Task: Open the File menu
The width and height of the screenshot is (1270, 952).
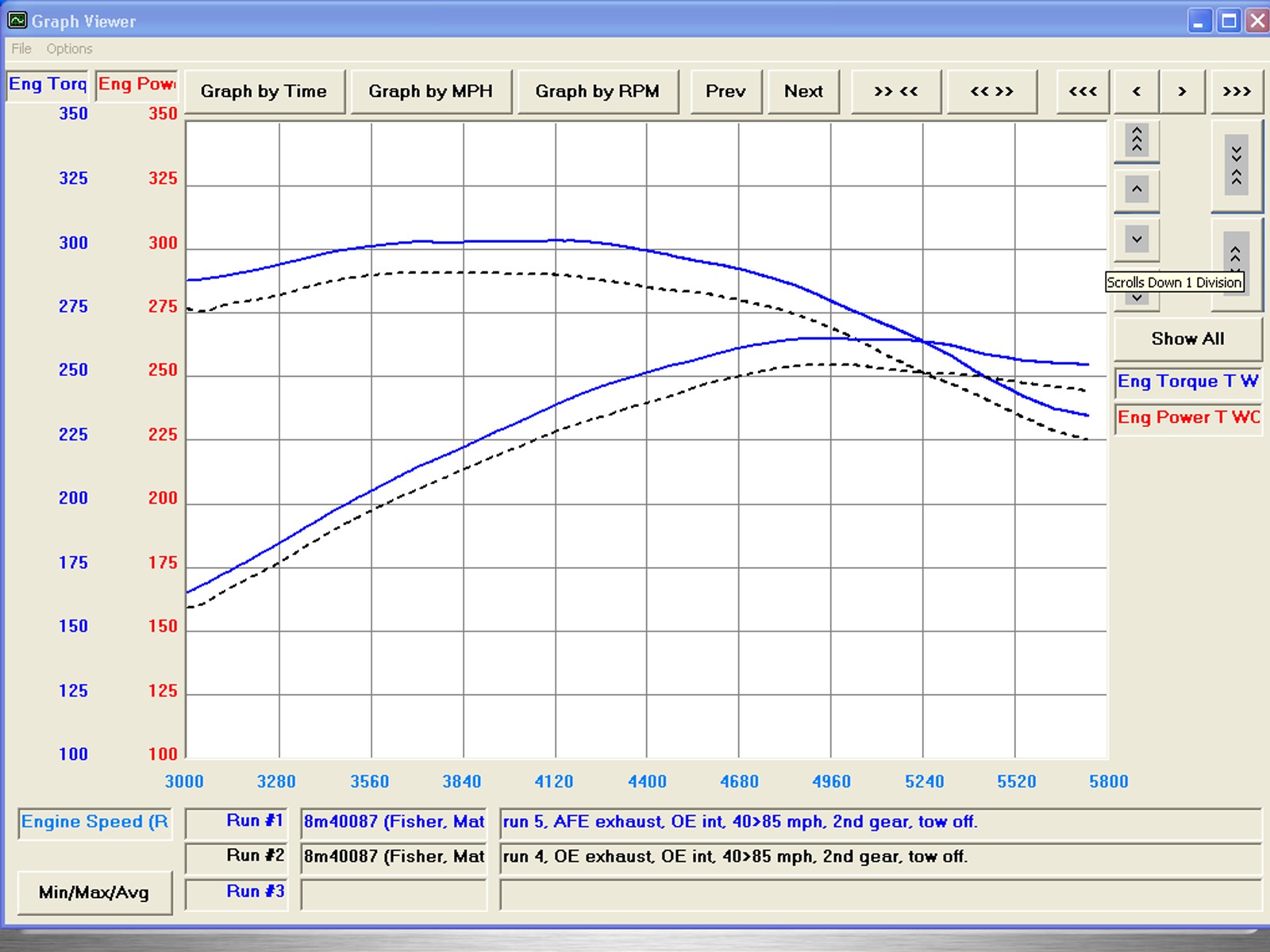Action: [21, 48]
